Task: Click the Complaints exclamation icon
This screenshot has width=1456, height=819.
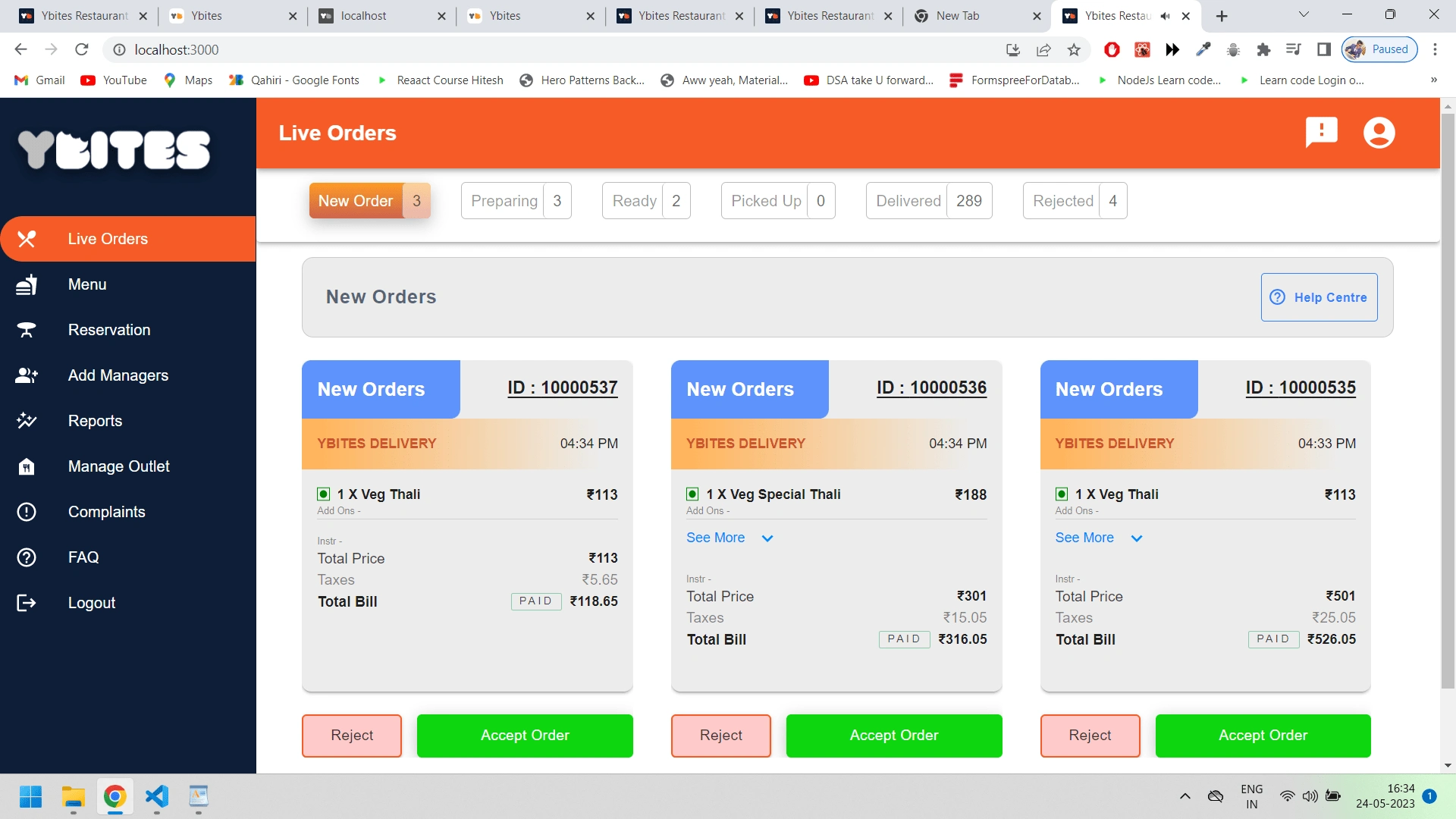Action: pyautogui.click(x=27, y=512)
